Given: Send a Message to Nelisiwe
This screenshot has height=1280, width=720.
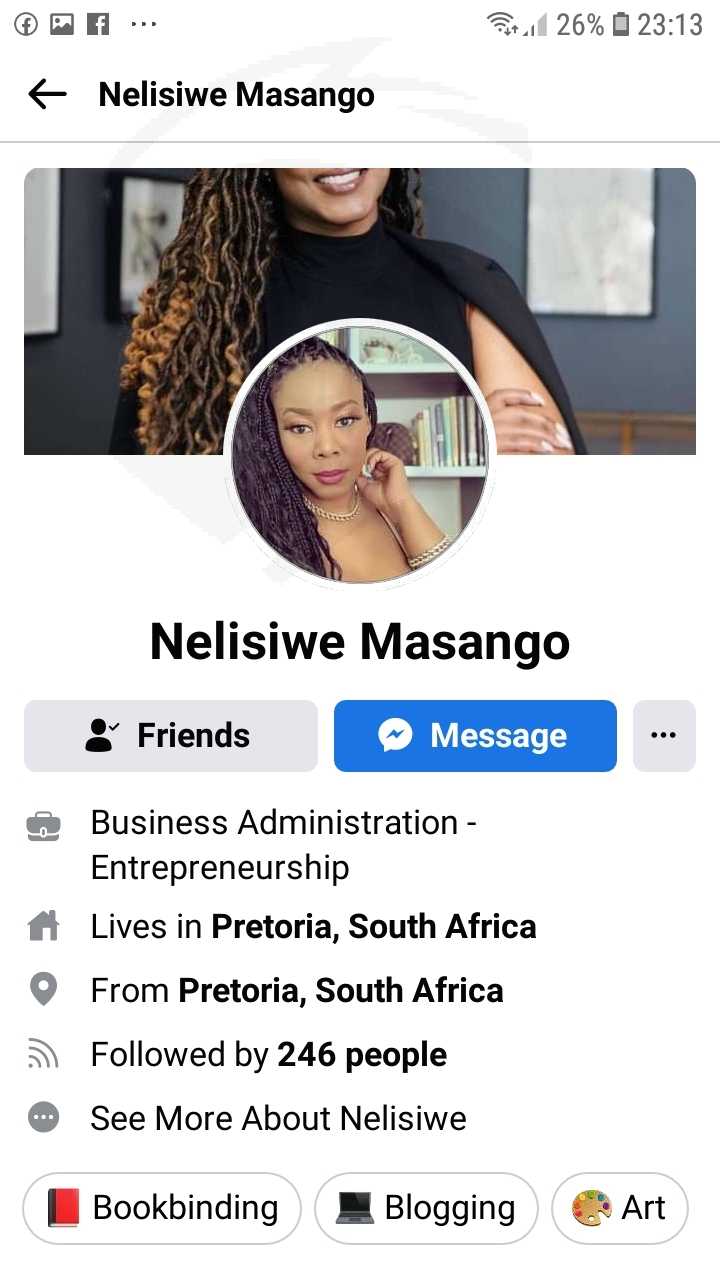Looking at the screenshot, I should click(x=475, y=736).
